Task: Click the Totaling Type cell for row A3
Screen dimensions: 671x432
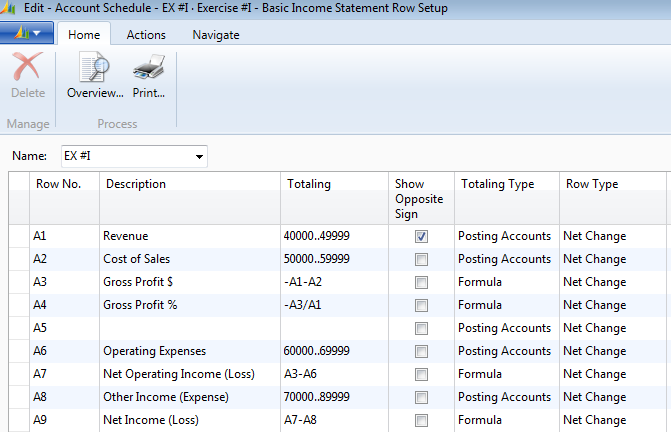Action: 506,282
